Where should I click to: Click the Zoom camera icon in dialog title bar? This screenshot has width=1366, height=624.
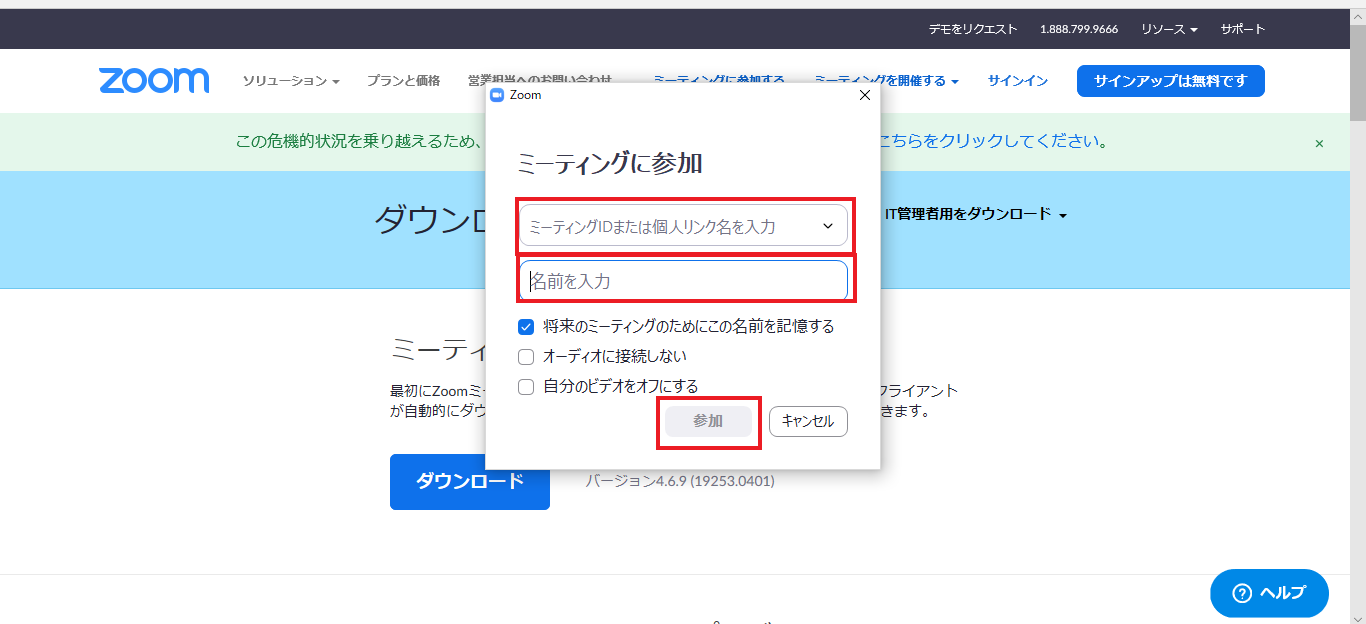point(497,95)
